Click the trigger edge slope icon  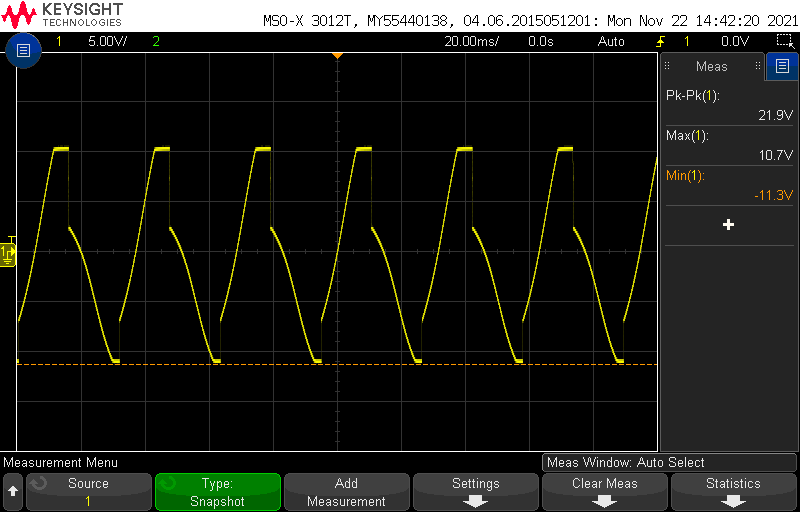[x=660, y=42]
